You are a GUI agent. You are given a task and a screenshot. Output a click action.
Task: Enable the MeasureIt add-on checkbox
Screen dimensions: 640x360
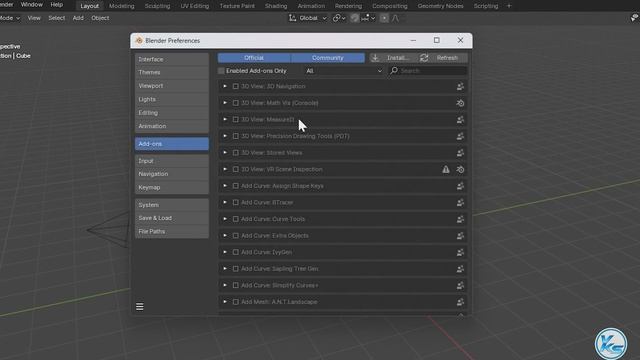pyautogui.click(x=236, y=120)
